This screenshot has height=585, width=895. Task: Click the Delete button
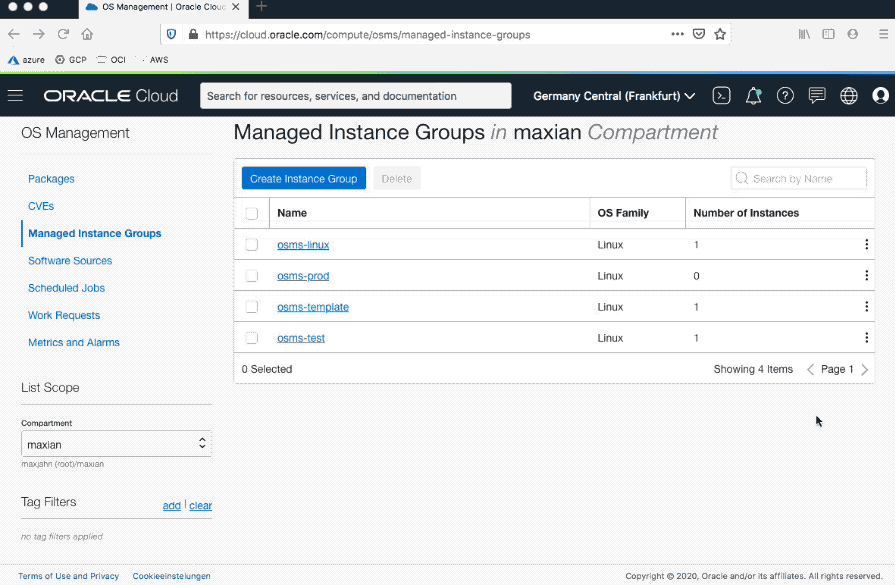(397, 179)
